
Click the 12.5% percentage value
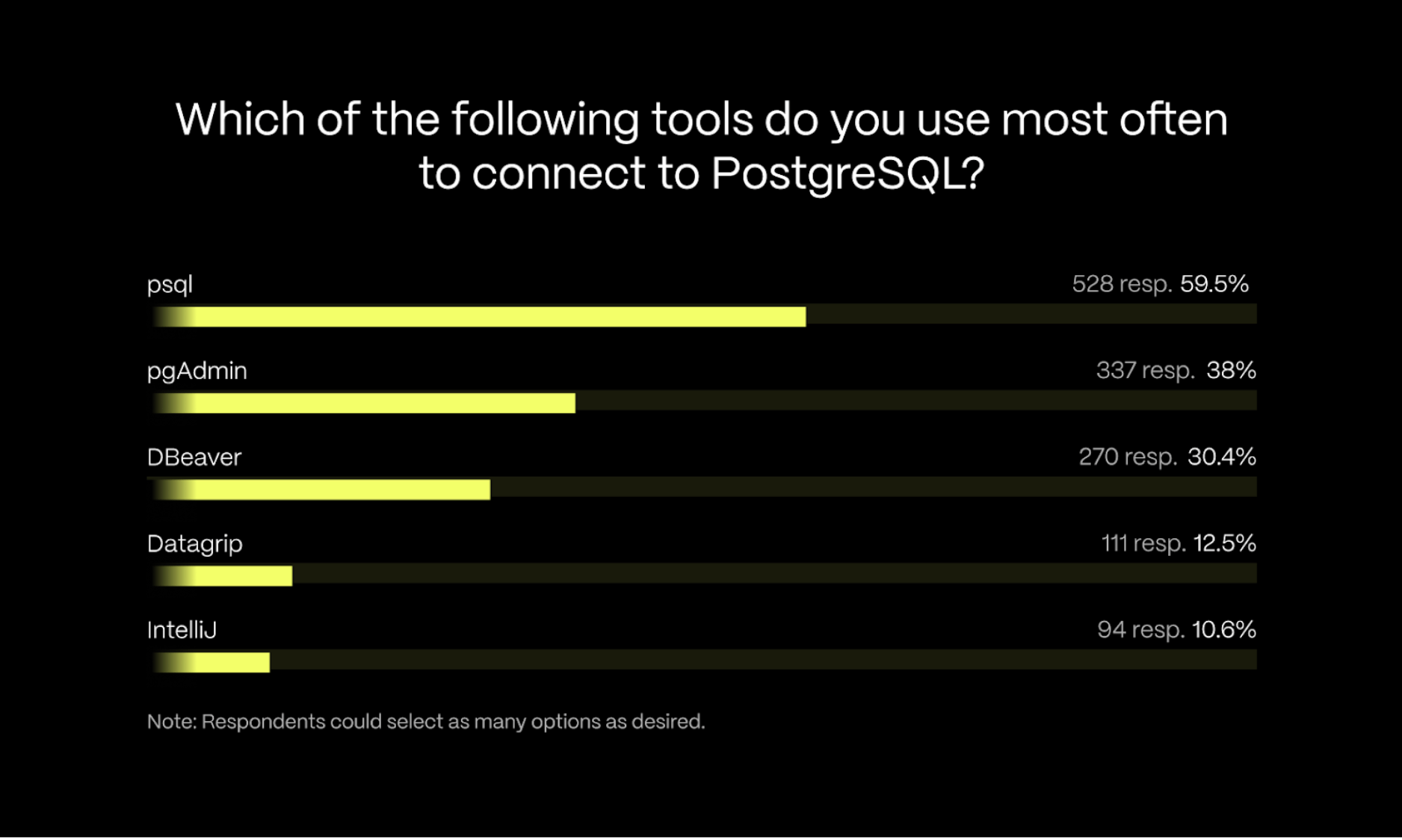tap(1224, 543)
